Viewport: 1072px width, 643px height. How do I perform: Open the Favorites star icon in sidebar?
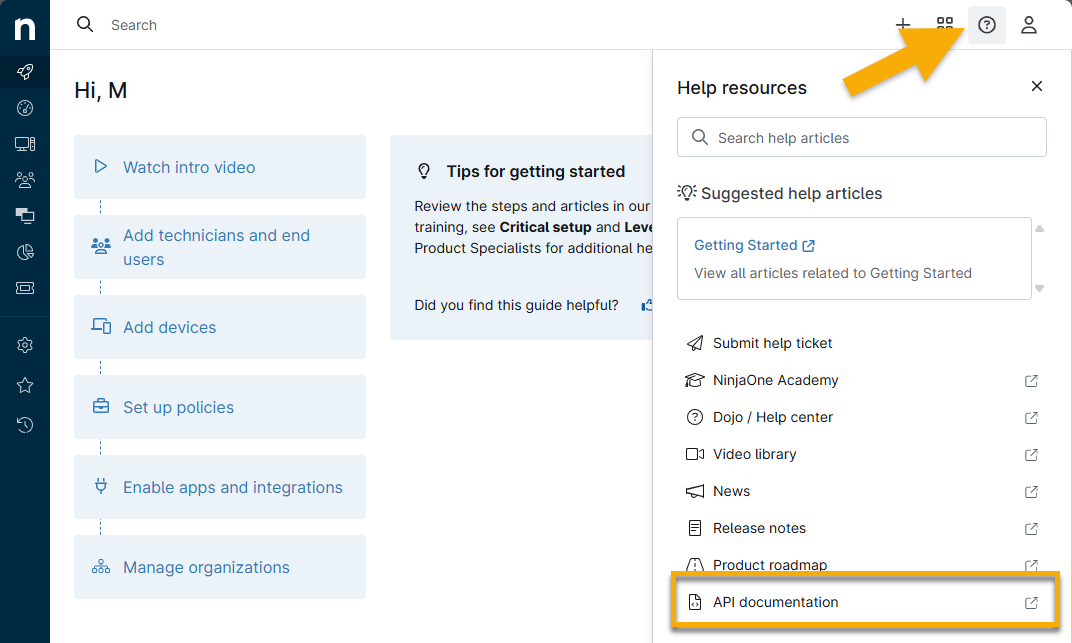tap(25, 385)
